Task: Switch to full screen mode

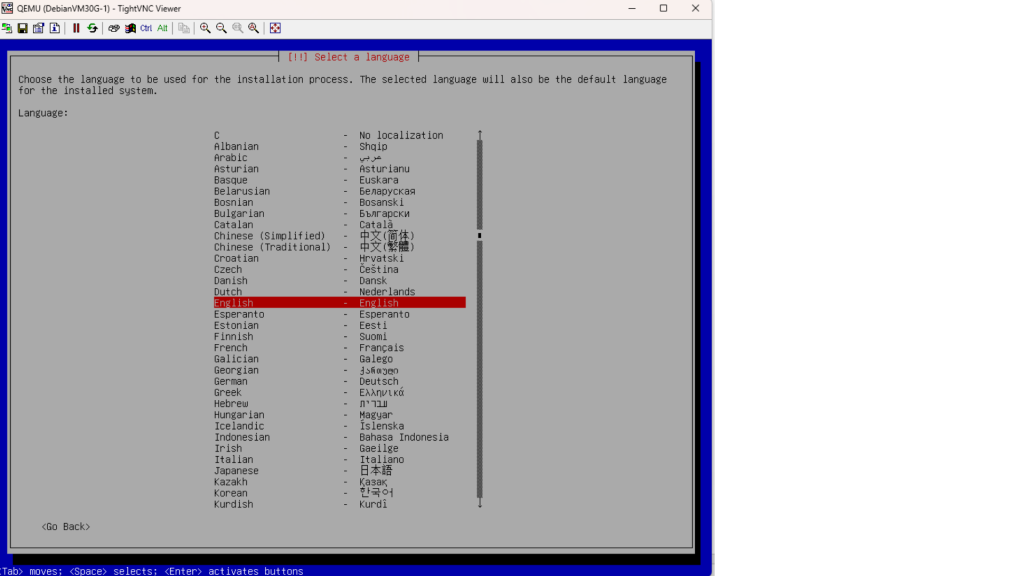Action: (275, 28)
